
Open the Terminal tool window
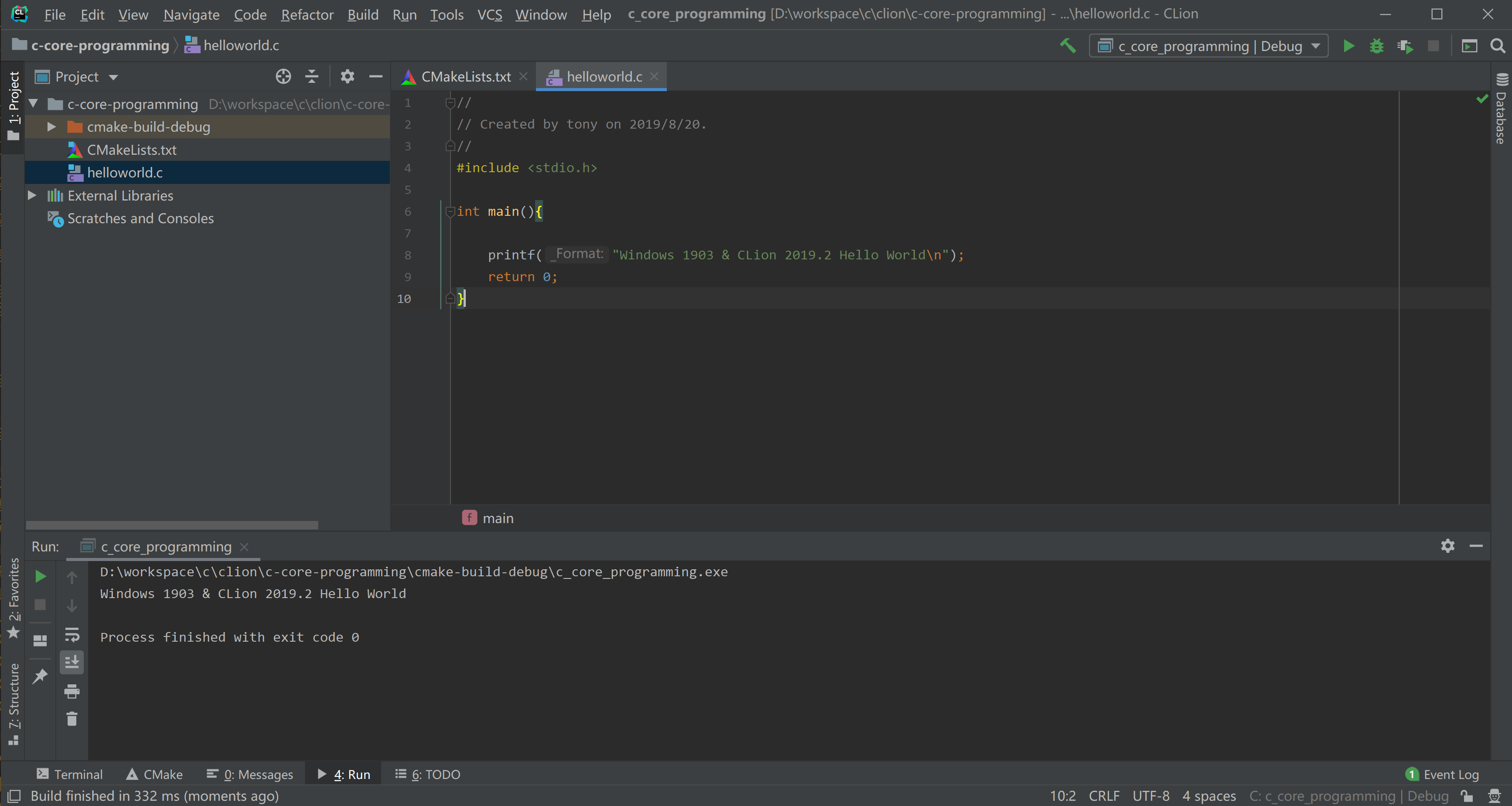(68, 774)
